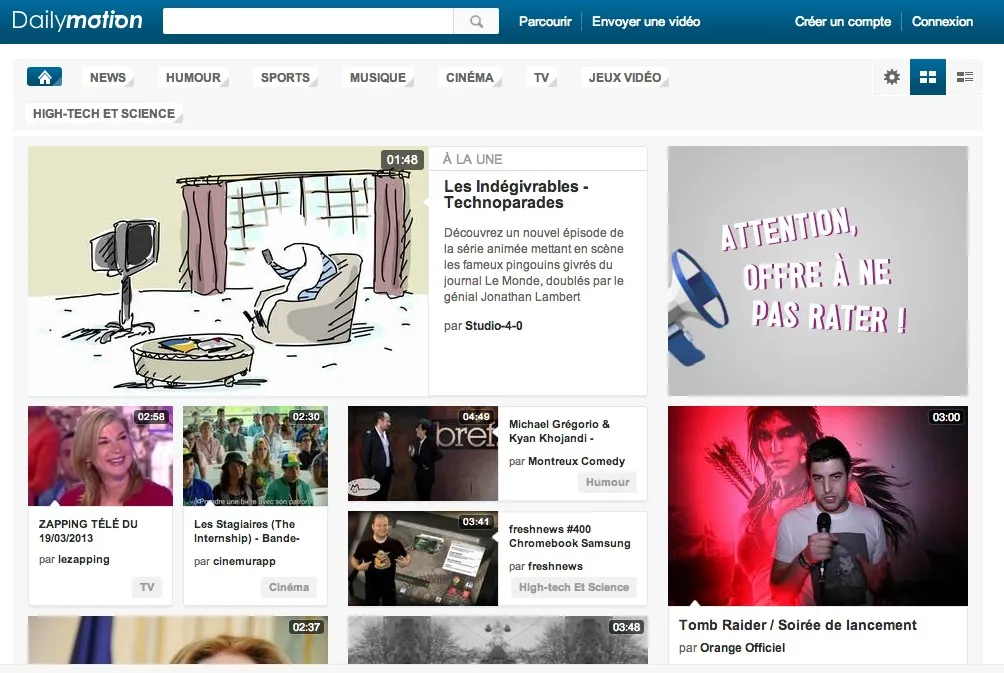Click the Dailymotion logo
1004x673 pixels.
point(77,20)
